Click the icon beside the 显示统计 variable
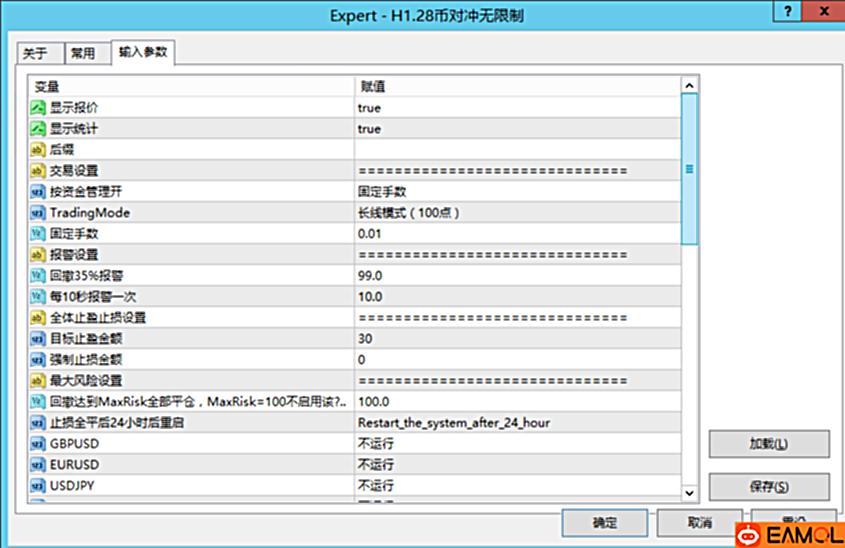The width and height of the screenshot is (845, 548). click(x=37, y=129)
